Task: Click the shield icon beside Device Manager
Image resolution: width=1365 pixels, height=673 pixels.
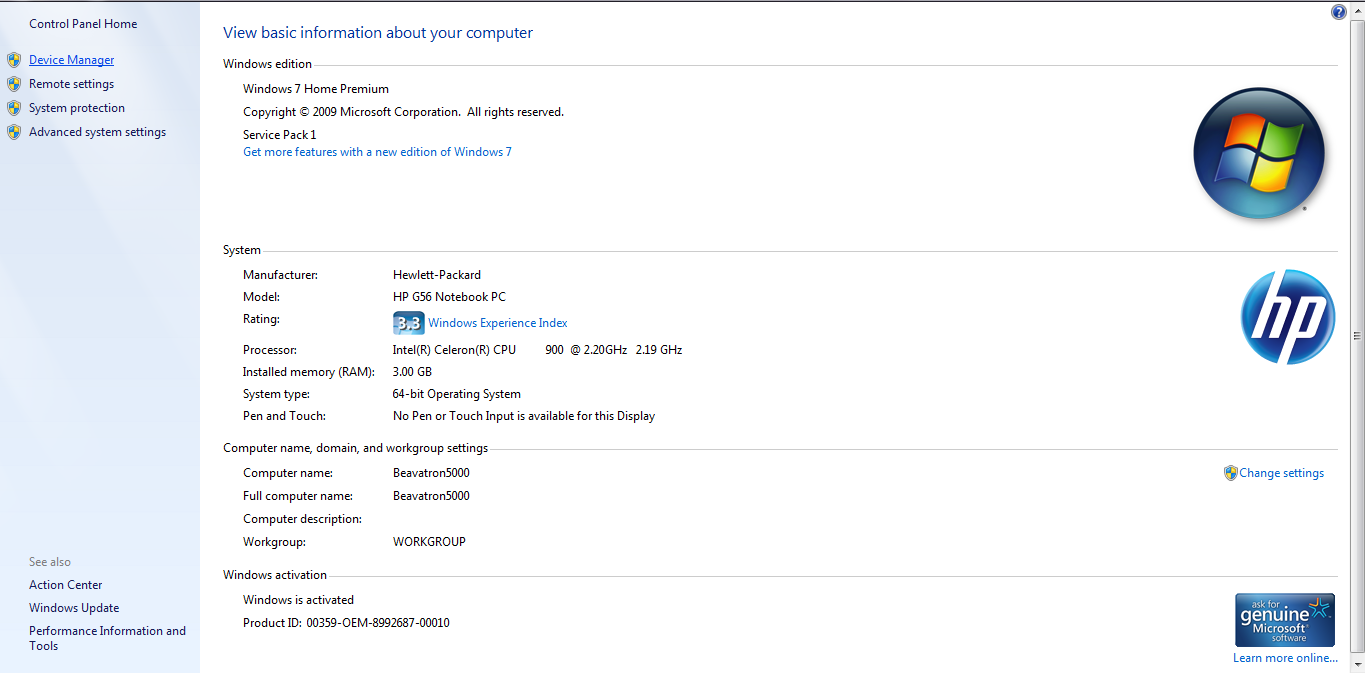Action: tap(14, 60)
